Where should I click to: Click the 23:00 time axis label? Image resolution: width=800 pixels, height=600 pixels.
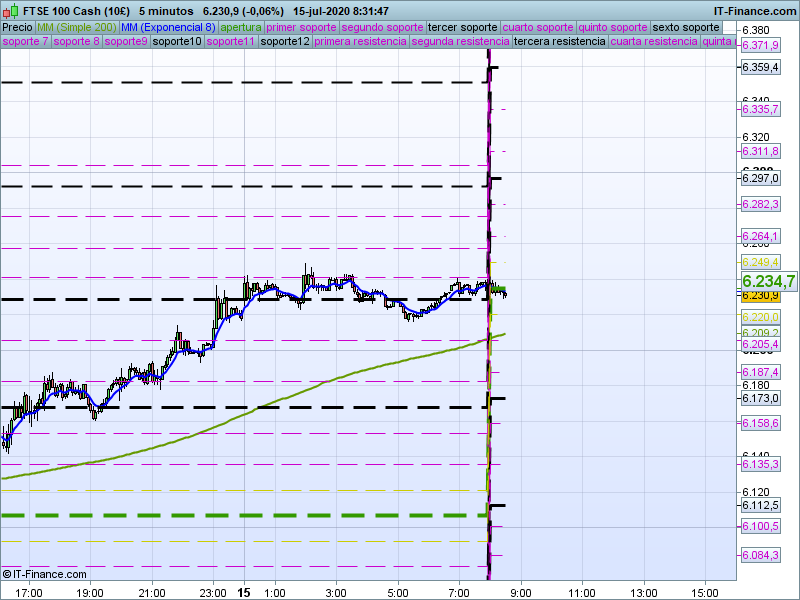pos(213,593)
